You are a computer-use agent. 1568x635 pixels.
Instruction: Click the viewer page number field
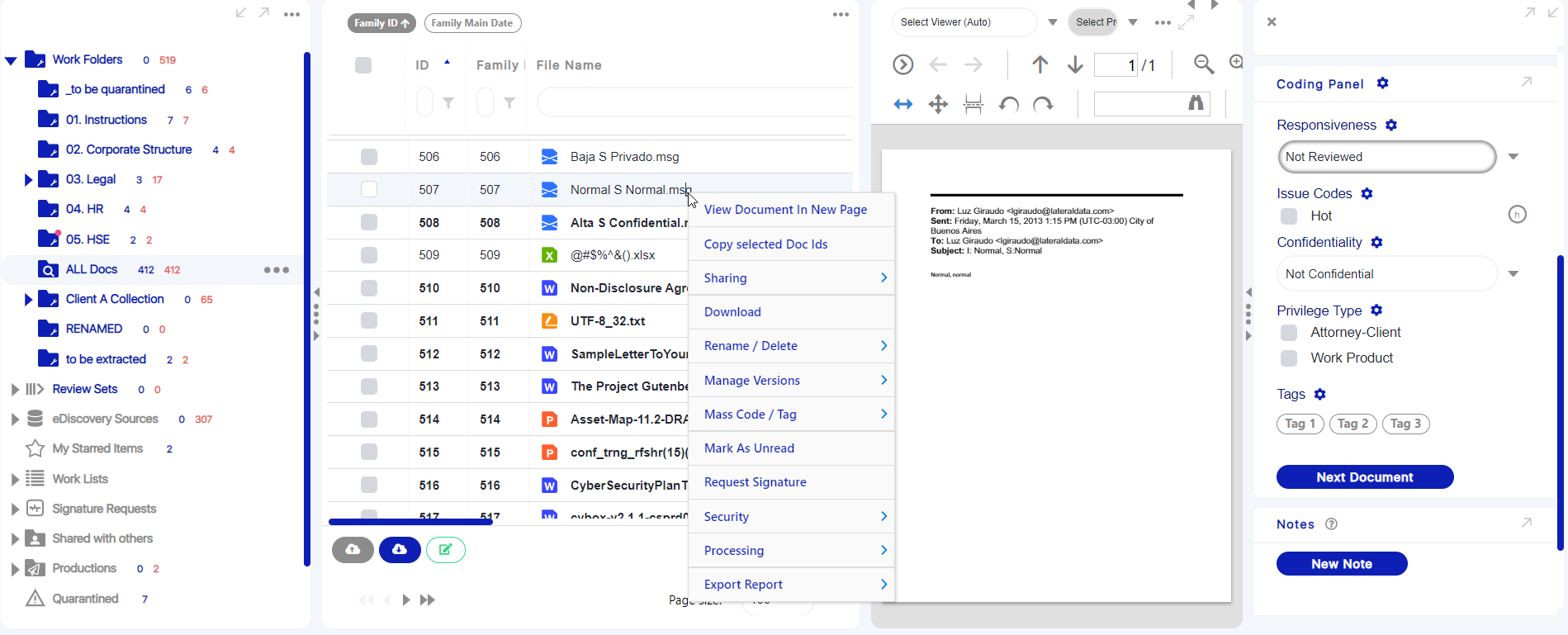click(1116, 64)
